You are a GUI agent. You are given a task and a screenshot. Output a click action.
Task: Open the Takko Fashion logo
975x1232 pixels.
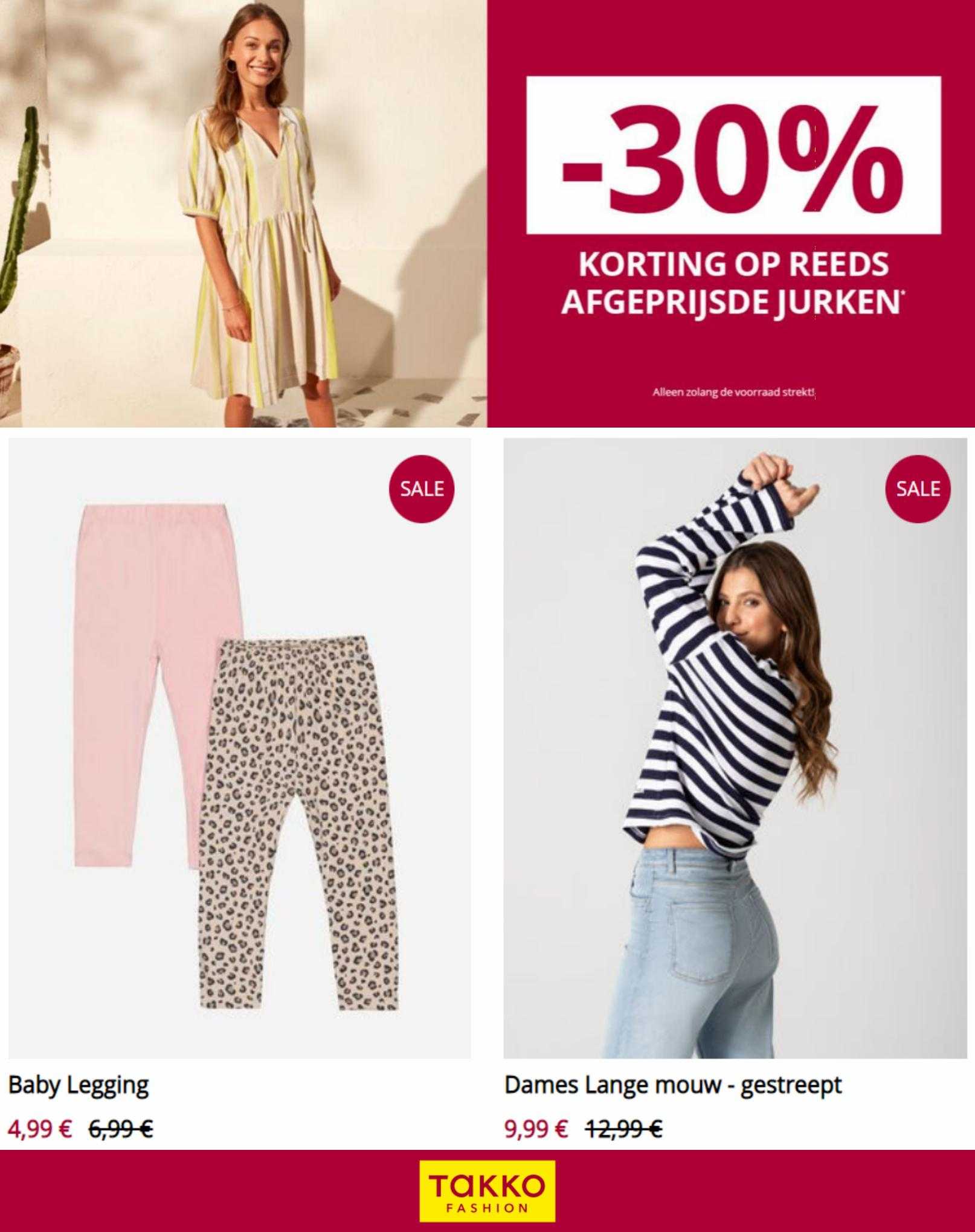[x=487, y=1190]
